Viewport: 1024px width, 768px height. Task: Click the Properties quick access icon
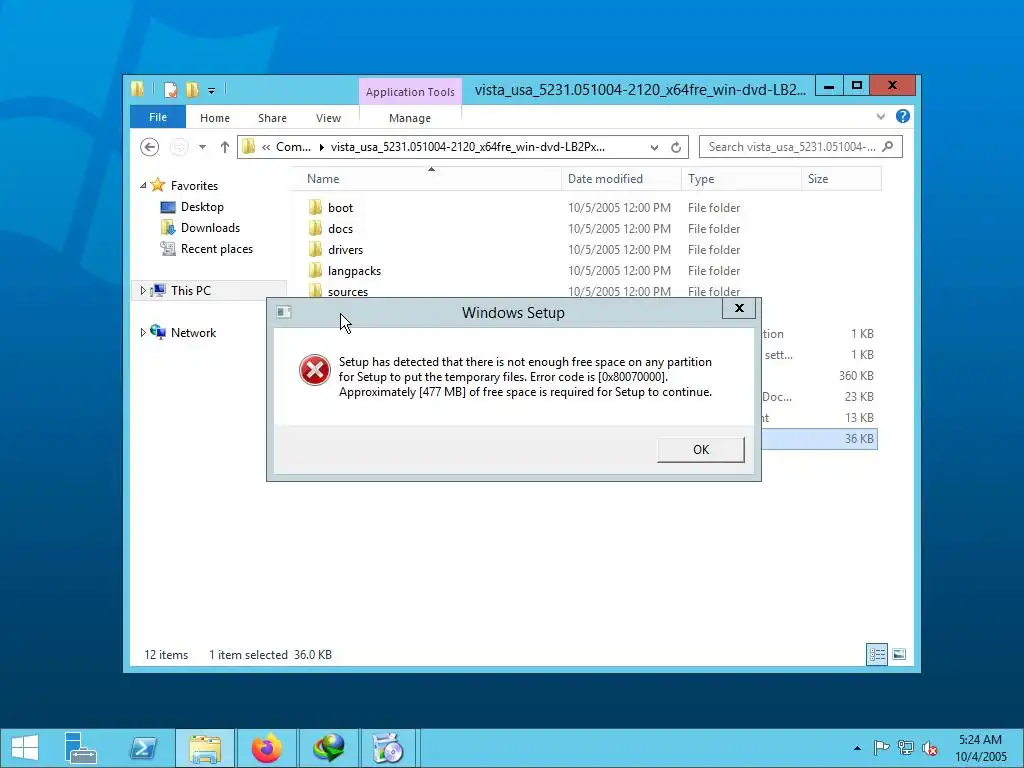coord(170,90)
